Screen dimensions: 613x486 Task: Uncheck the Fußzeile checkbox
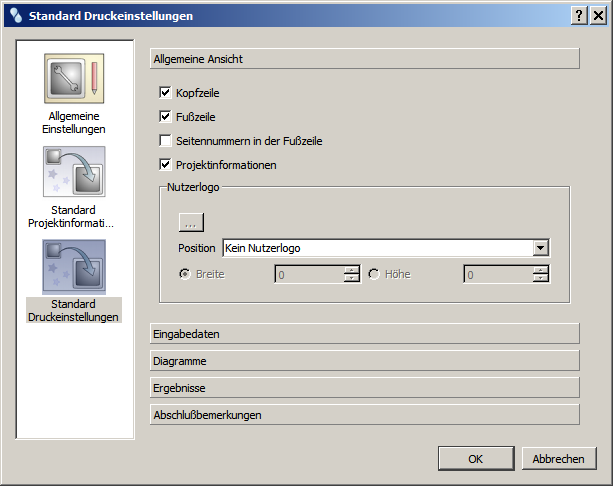point(165,117)
